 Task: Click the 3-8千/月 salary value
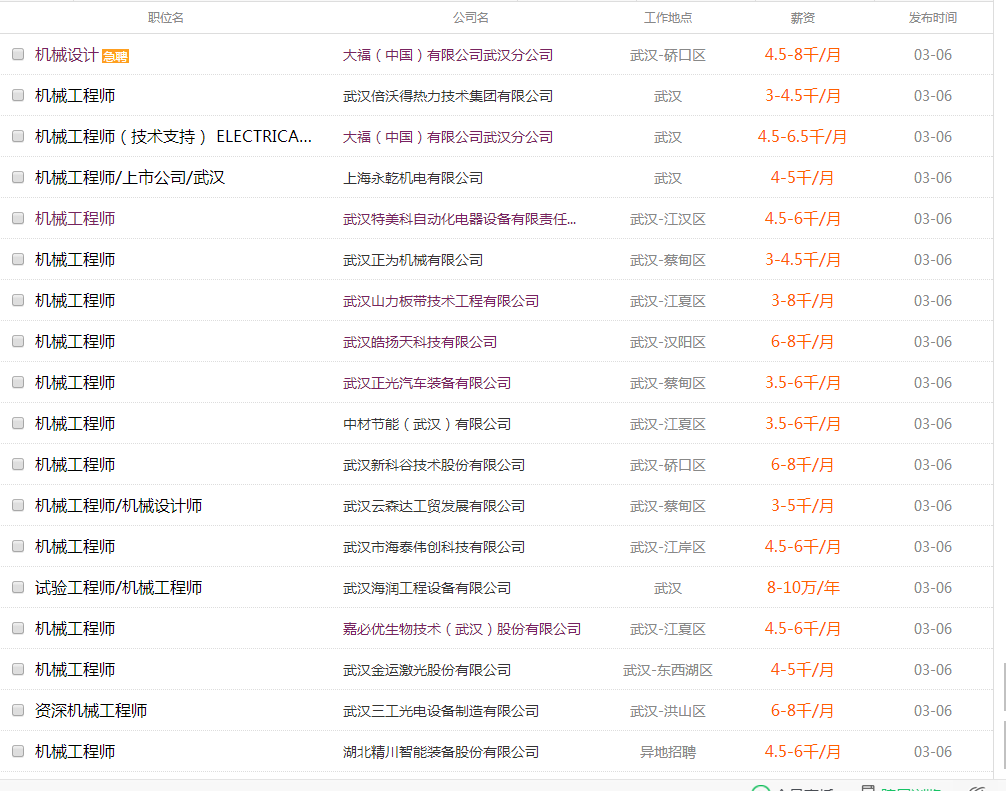803,301
